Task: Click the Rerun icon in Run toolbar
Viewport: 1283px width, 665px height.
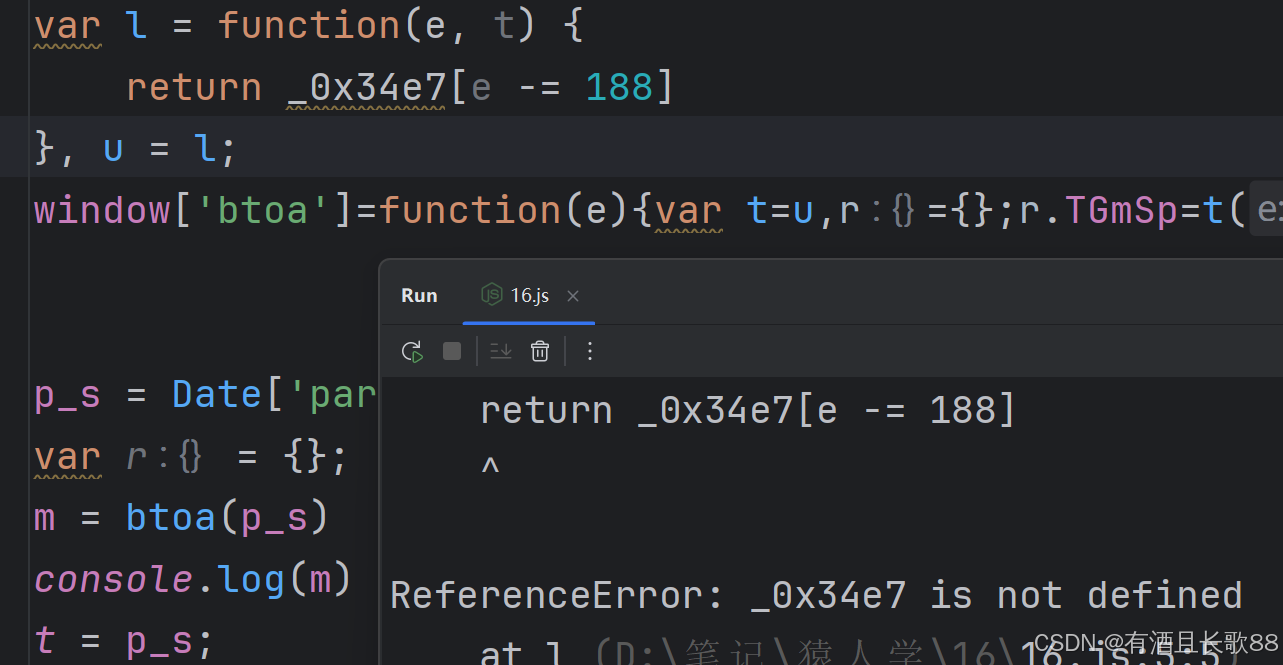Action: coord(412,351)
